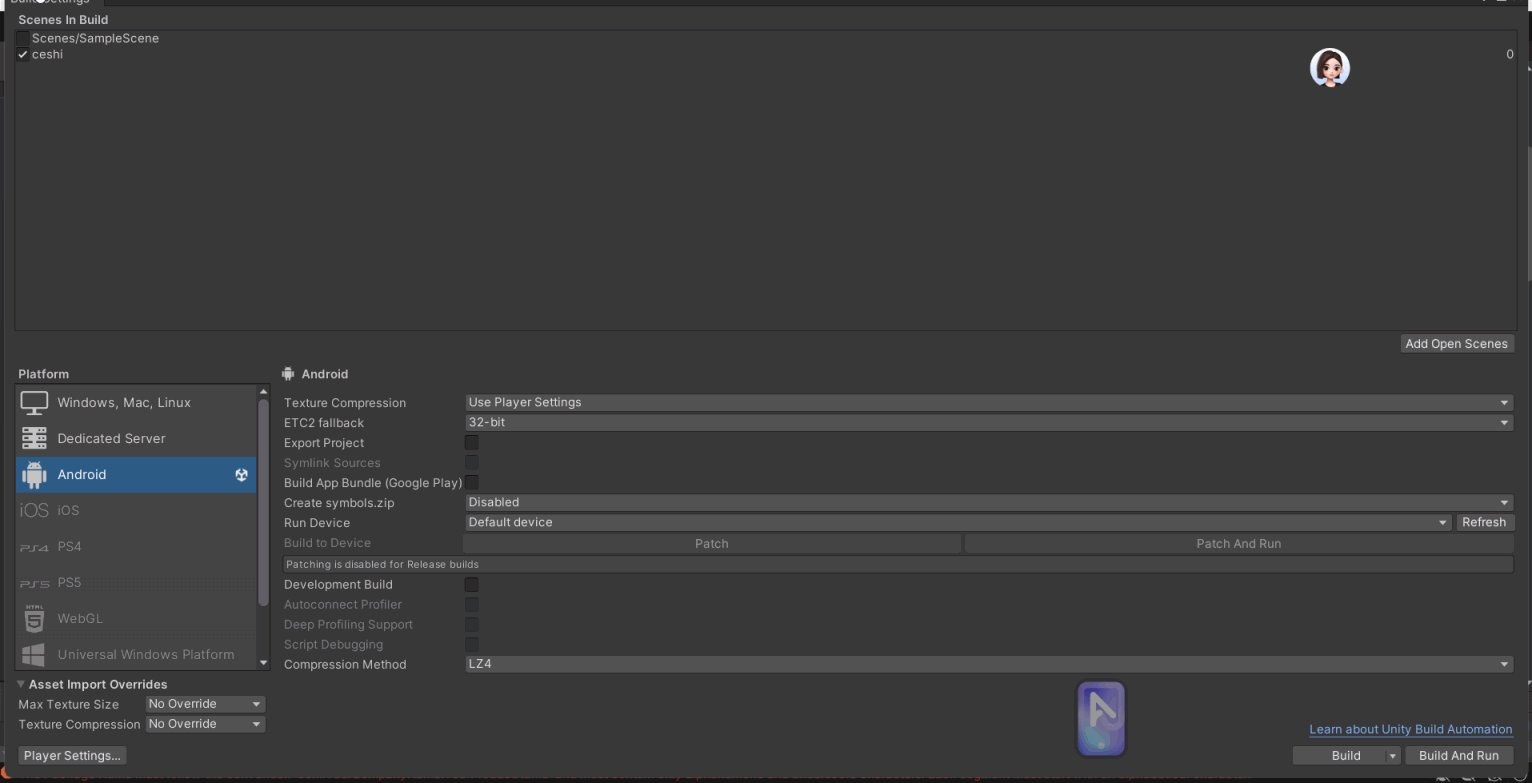
Task: Select the Universal Windows Platform row
Action: point(136,655)
